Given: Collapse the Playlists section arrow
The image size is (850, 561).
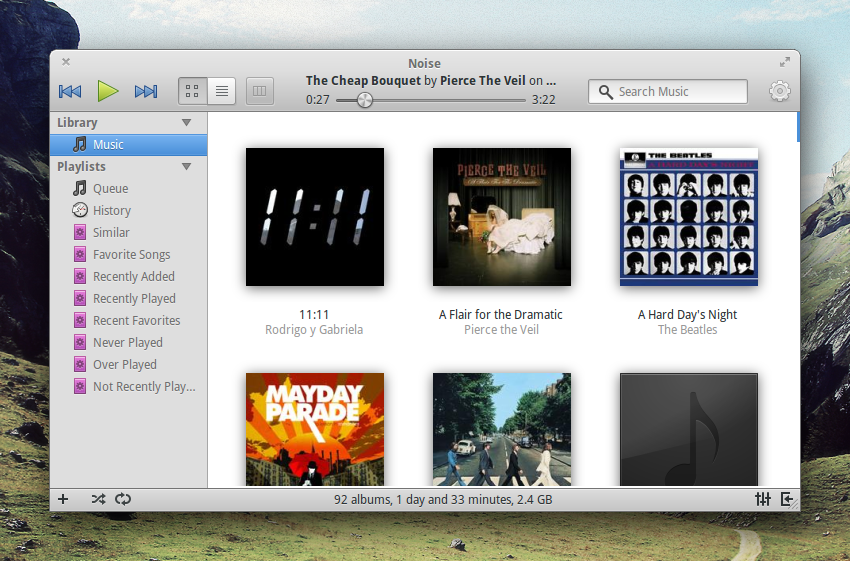Looking at the screenshot, I should pos(186,167).
